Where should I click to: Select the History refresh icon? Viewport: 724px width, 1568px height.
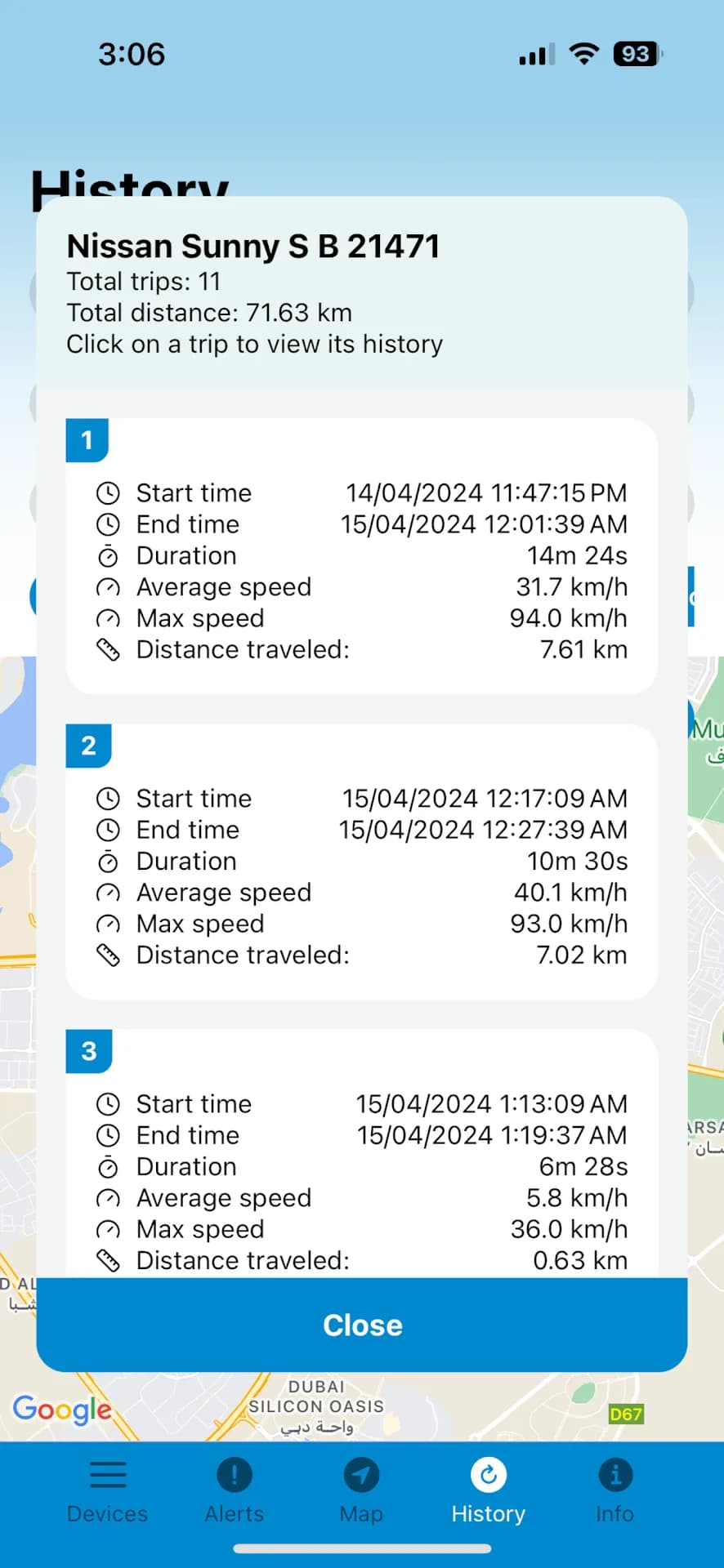[489, 1474]
